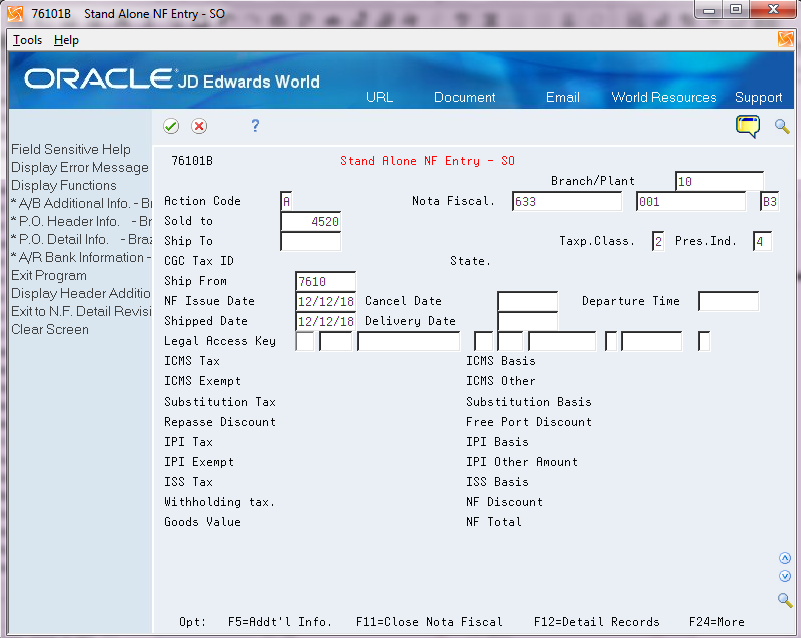Click the Sold to field
This screenshot has height=638, width=801.
311,221
